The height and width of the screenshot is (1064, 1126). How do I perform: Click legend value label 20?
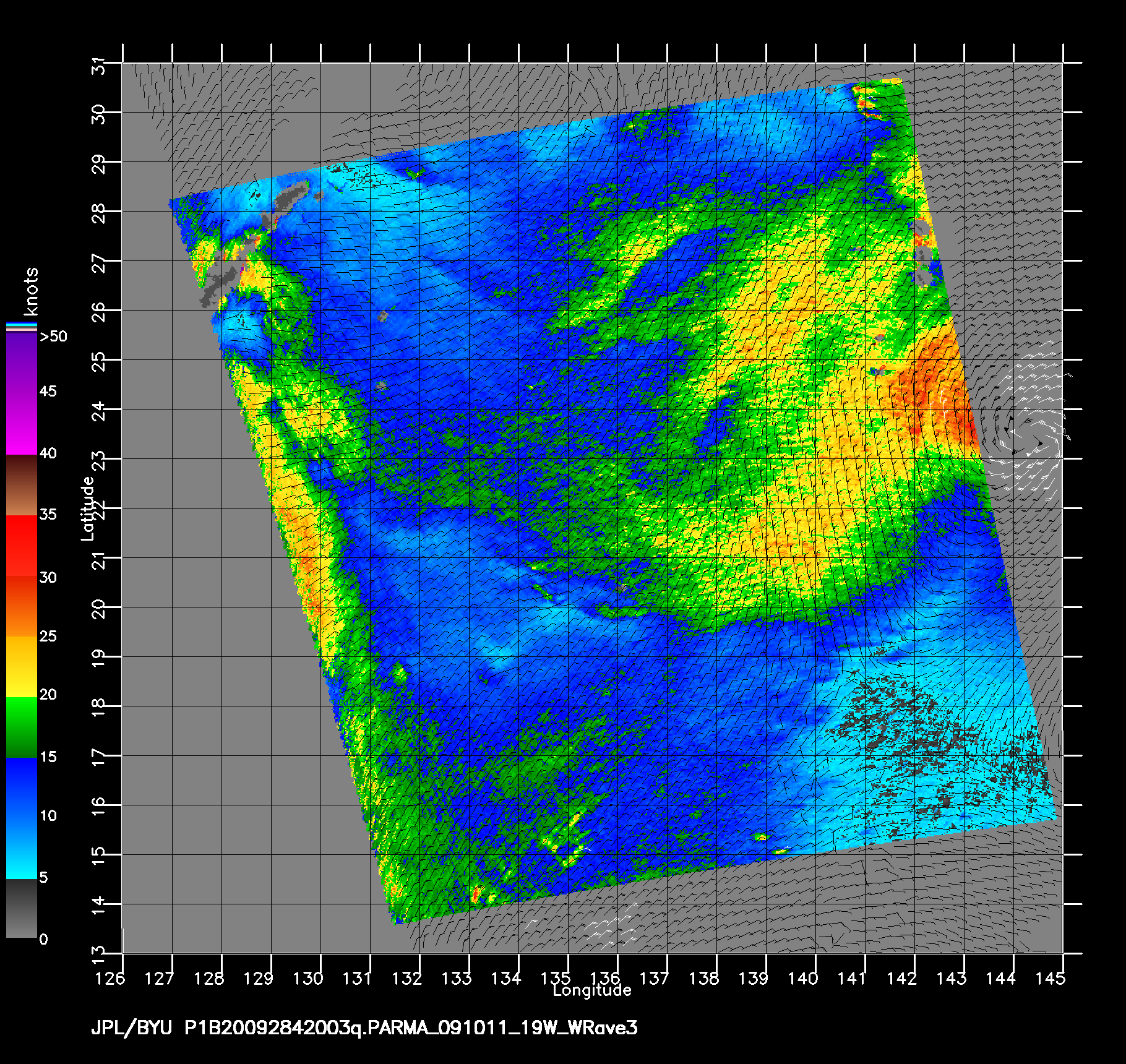pos(48,694)
